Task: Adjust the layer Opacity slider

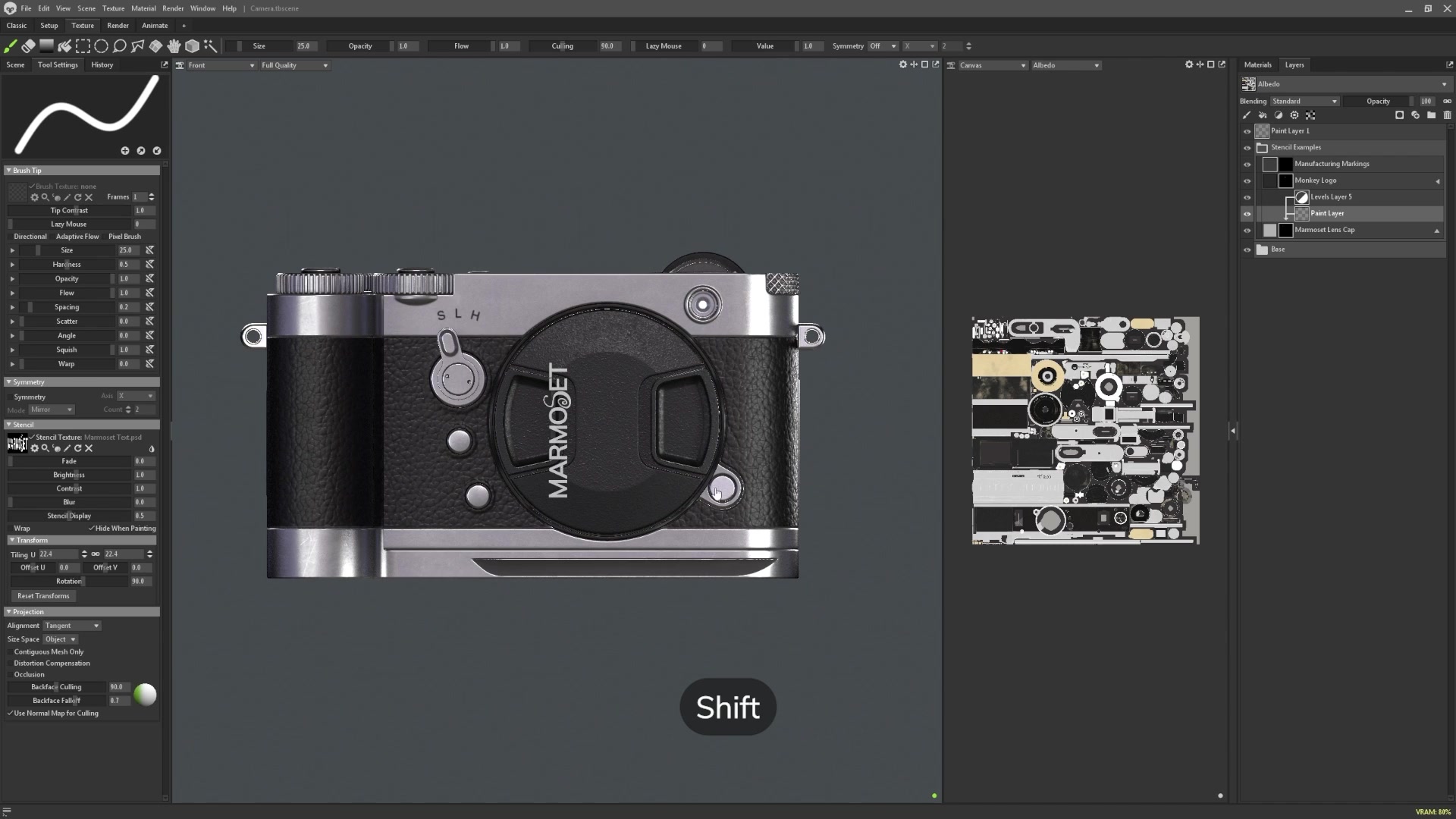Action: click(1379, 101)
